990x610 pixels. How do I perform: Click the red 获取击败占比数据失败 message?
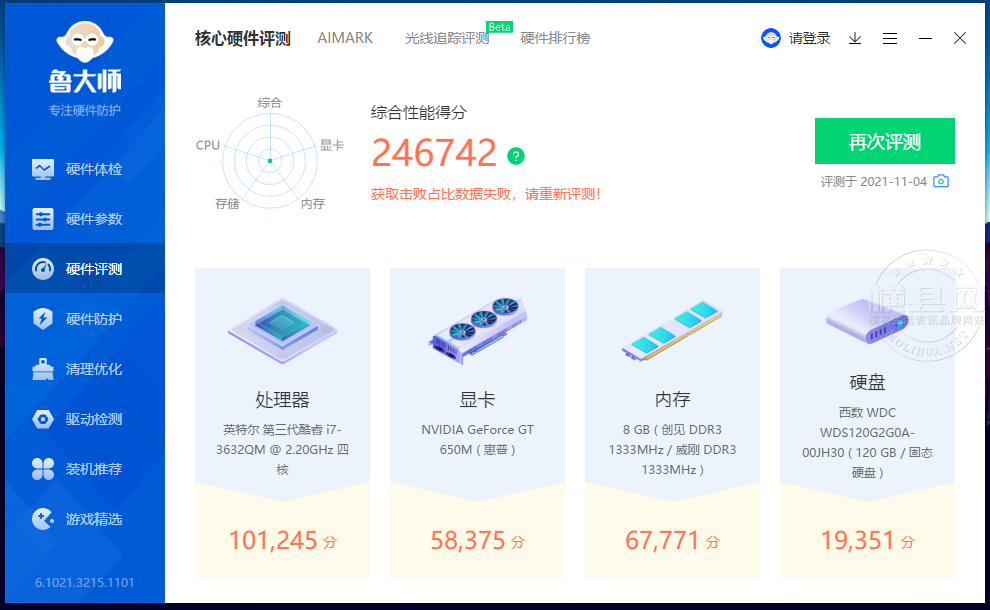486,194
